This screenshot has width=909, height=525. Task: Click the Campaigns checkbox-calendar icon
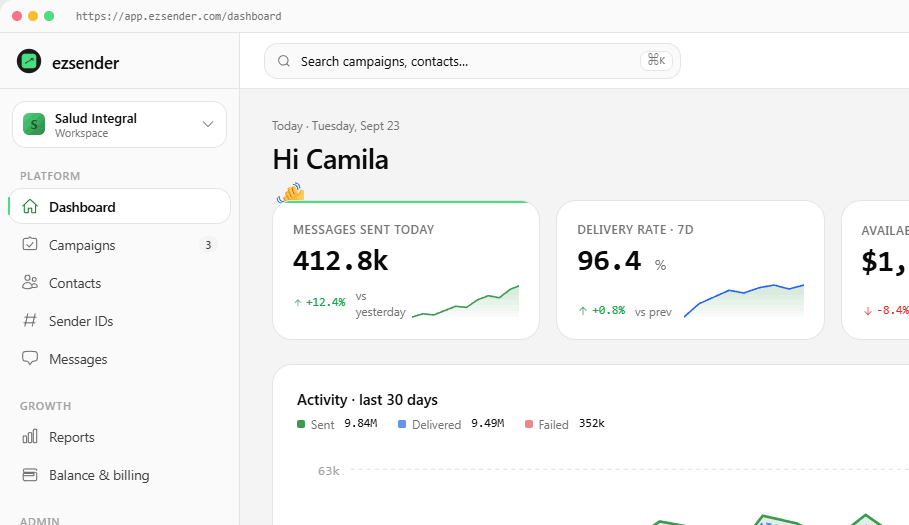click(30, 244)
